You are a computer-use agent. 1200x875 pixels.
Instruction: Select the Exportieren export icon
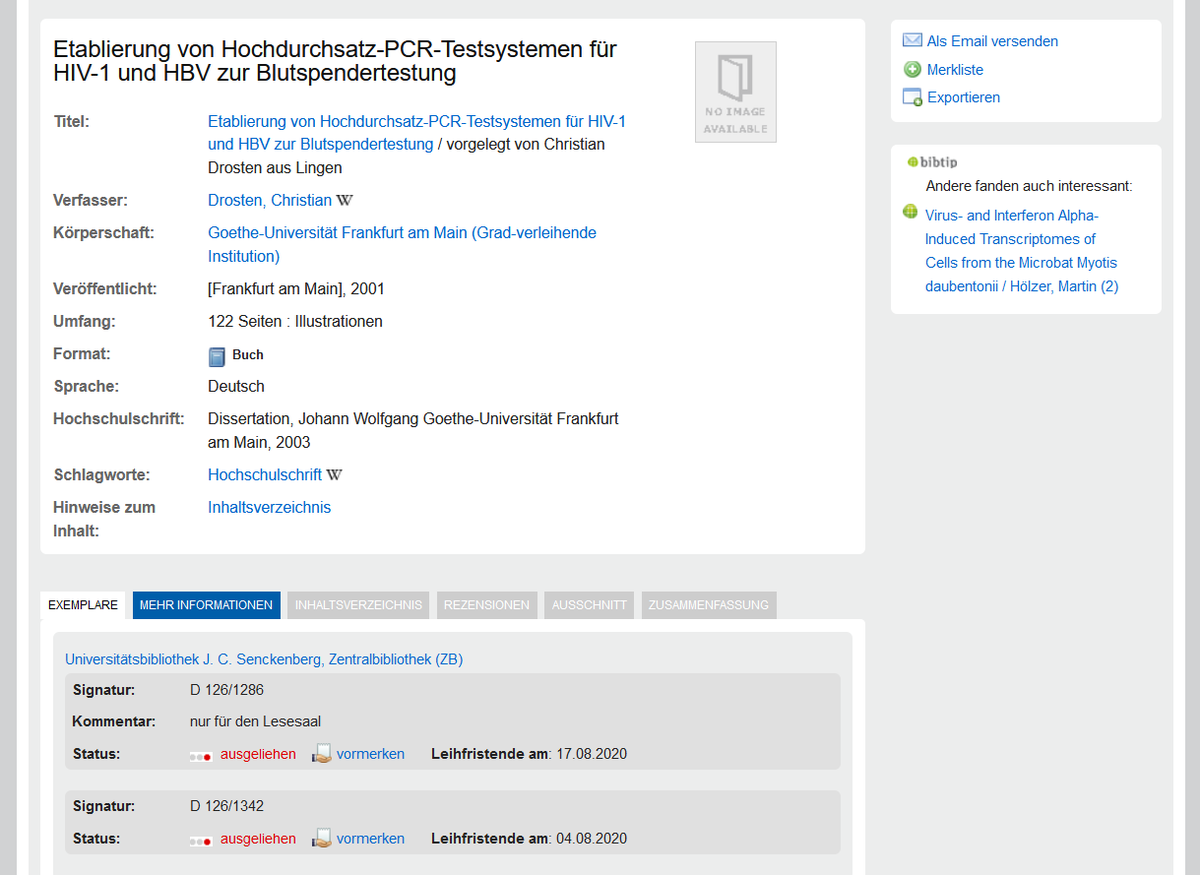coord(911,97)
